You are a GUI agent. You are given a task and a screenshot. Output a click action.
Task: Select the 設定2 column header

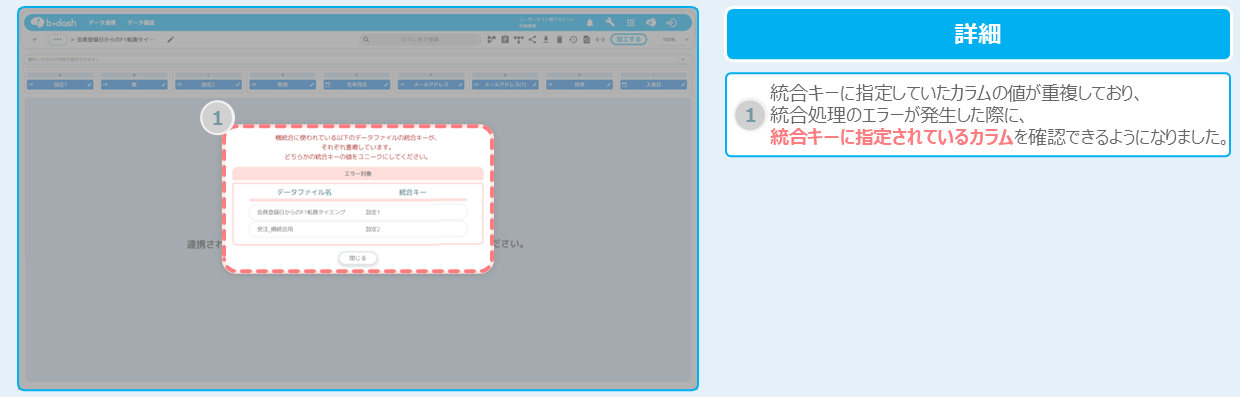208,84
